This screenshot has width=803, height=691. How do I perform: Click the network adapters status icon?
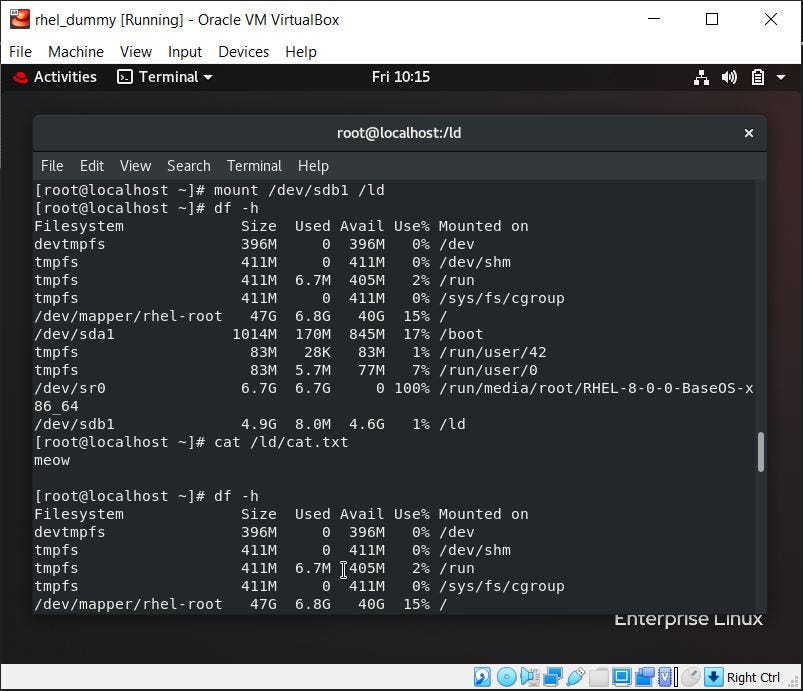point(553,677)
